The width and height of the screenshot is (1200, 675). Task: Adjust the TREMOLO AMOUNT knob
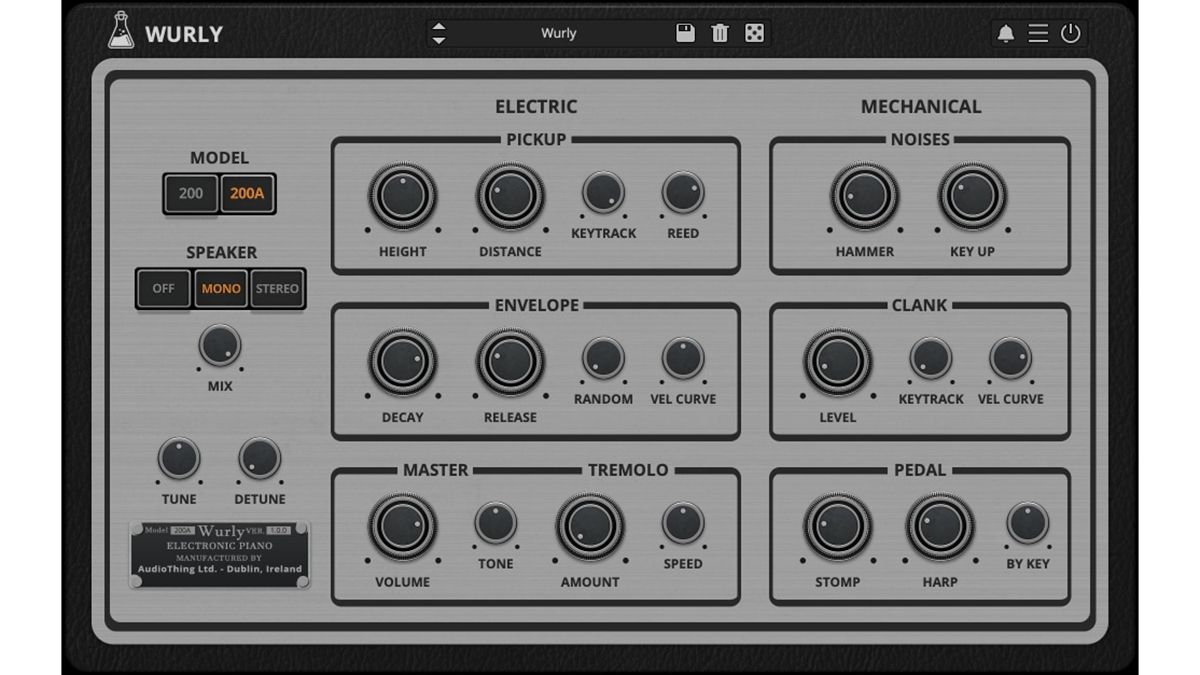click(589, 524)
